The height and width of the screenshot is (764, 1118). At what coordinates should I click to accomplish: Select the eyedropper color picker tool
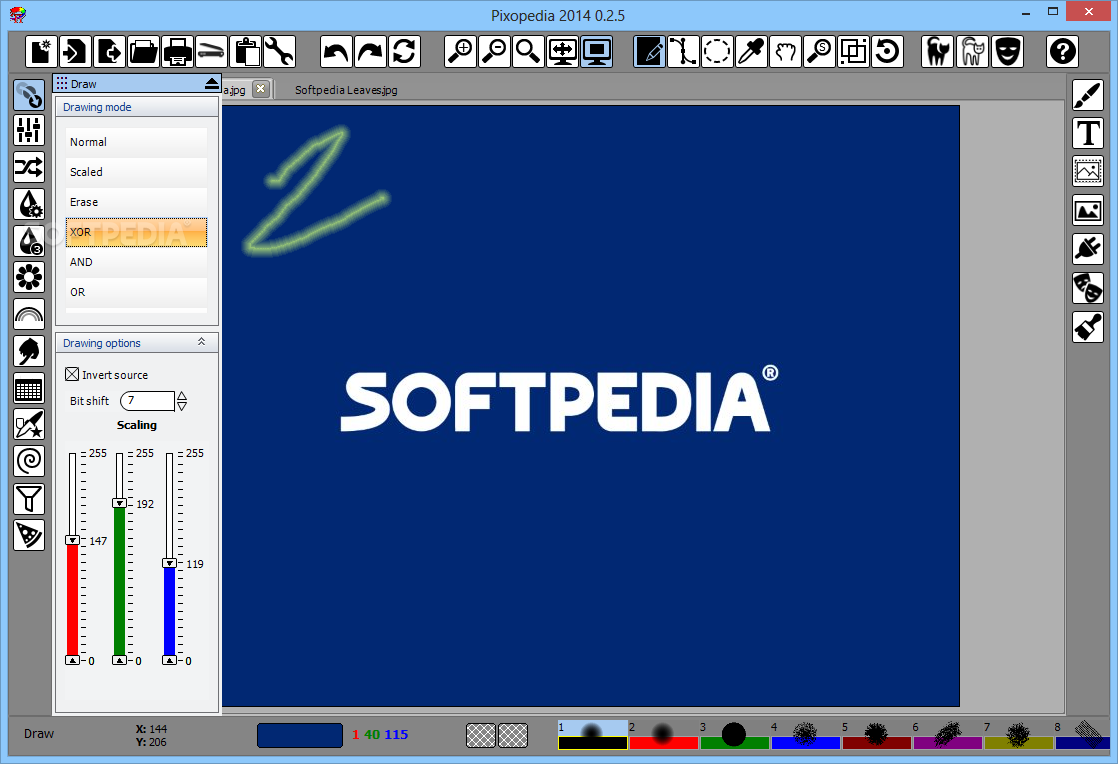tap(752, 51)
